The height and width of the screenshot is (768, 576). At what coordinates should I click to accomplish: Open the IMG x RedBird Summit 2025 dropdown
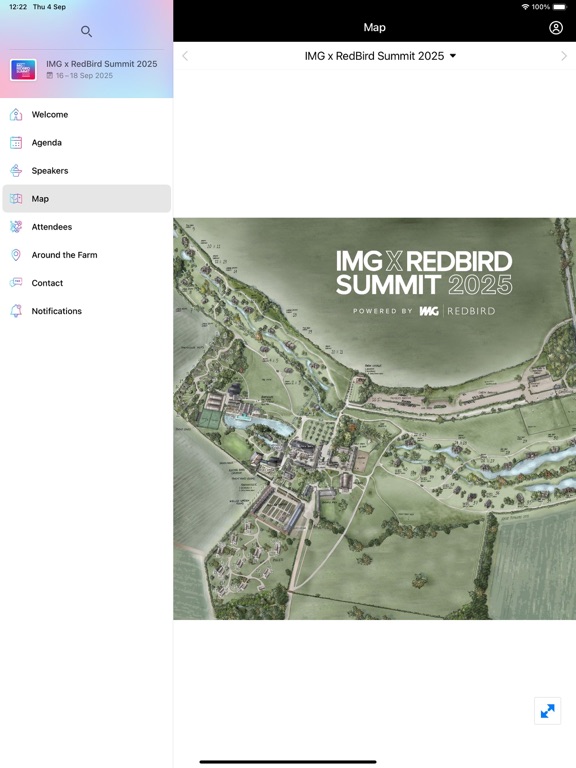(x=380, y=56)
